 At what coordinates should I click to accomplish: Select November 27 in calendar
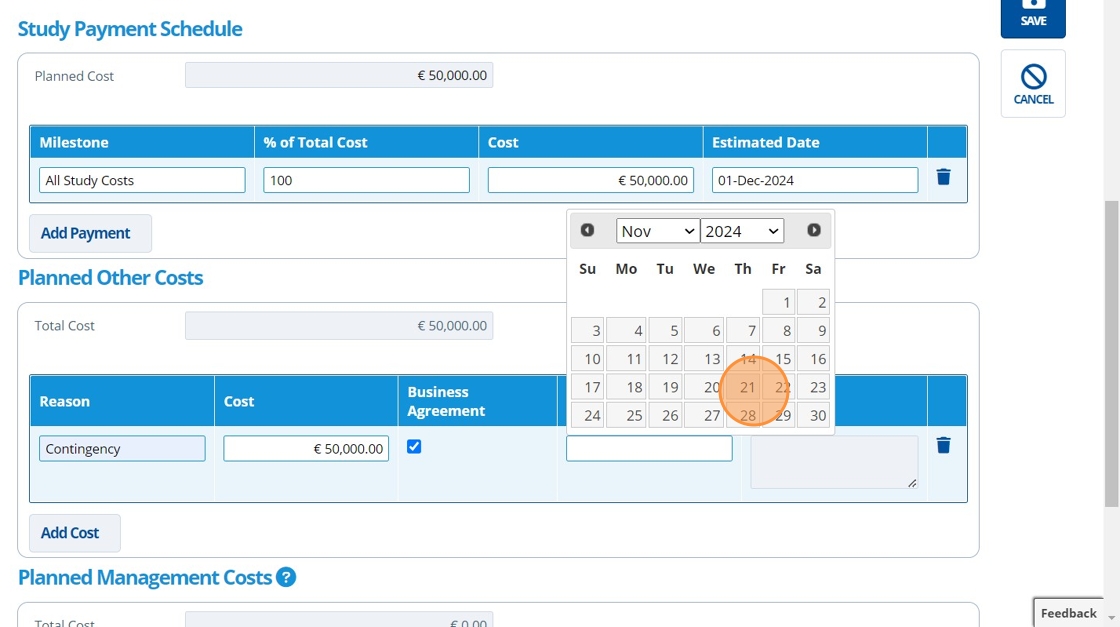click(x=704, y=415)
